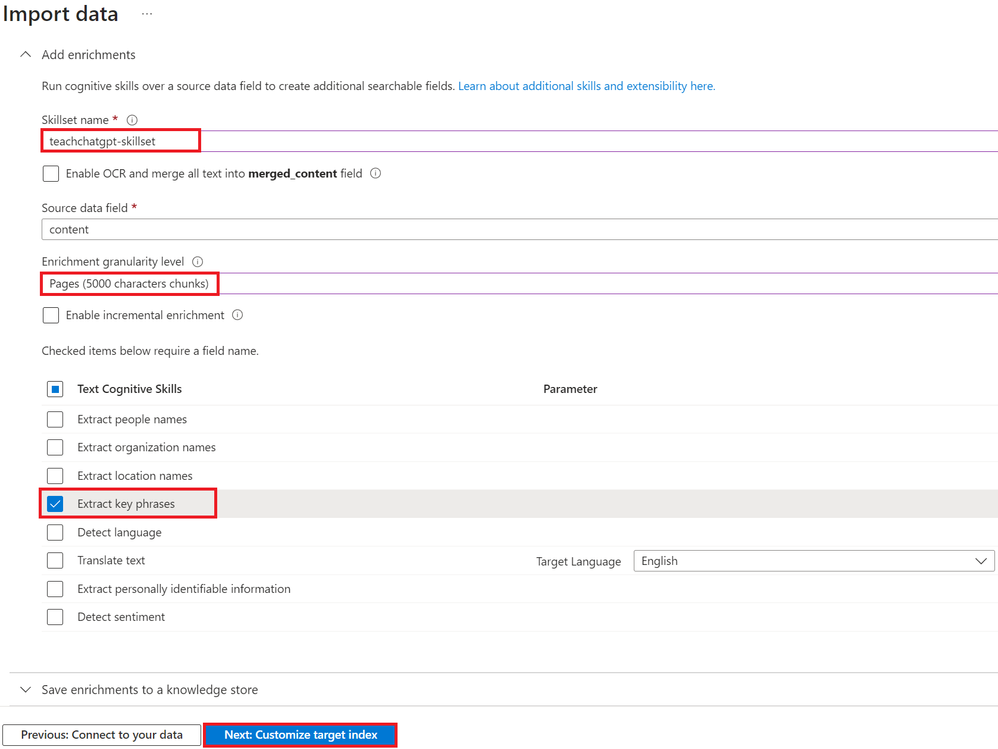Check Extract people names
Image resolution: width=998 pixels, height=749 pixels.
click(55, 419)
